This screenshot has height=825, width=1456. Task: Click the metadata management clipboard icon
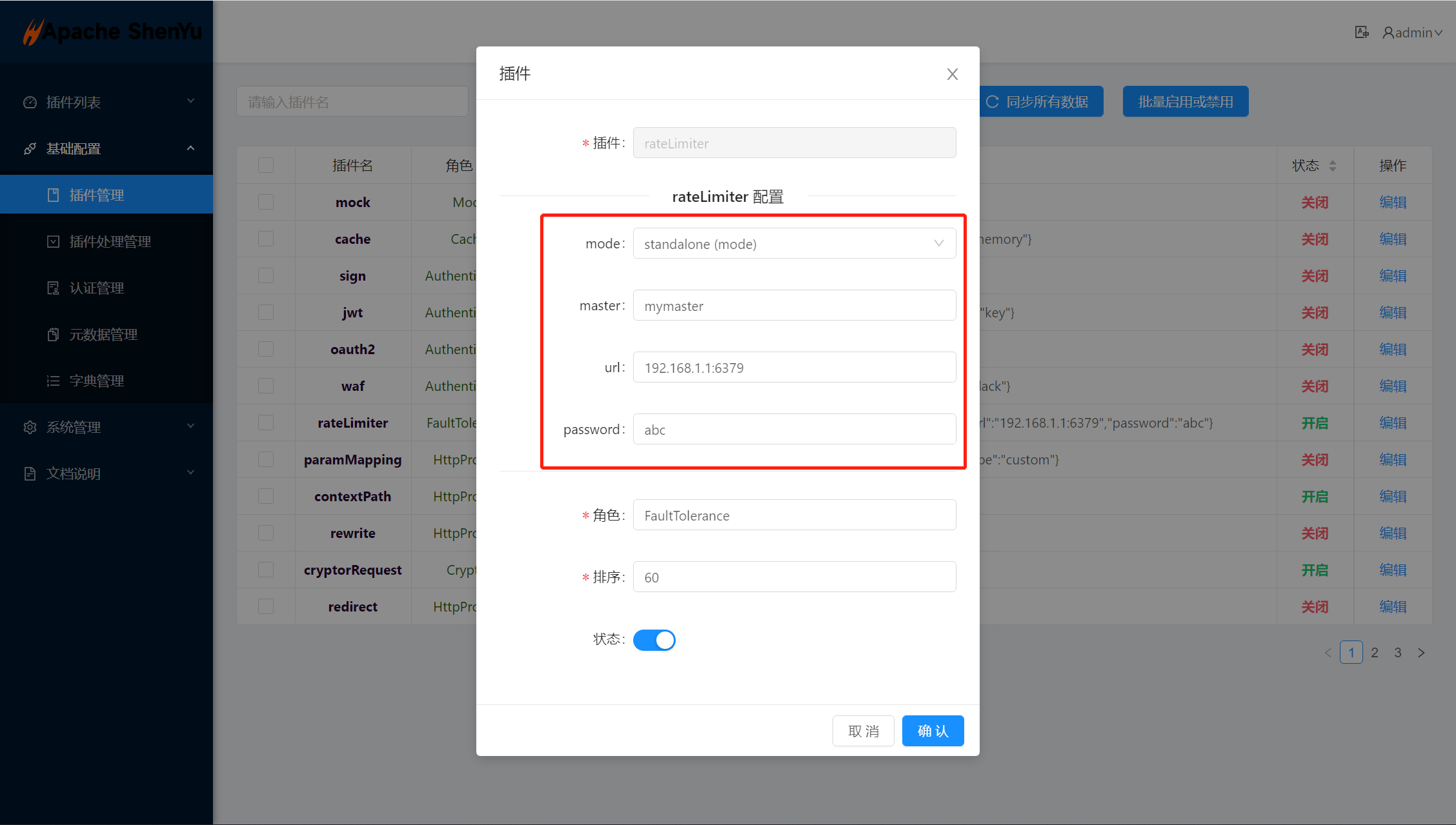[x=53, y=335]
